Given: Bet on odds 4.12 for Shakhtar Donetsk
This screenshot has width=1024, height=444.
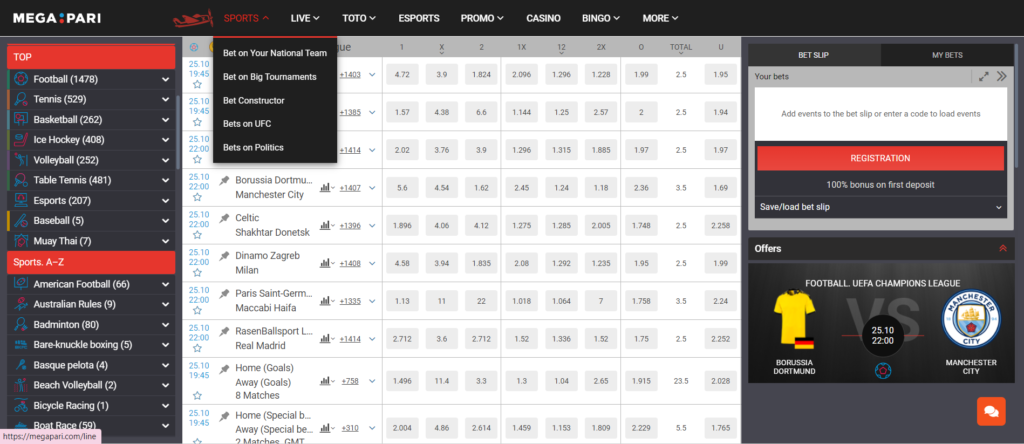Looking at the screenshot, I should point(481,226).
